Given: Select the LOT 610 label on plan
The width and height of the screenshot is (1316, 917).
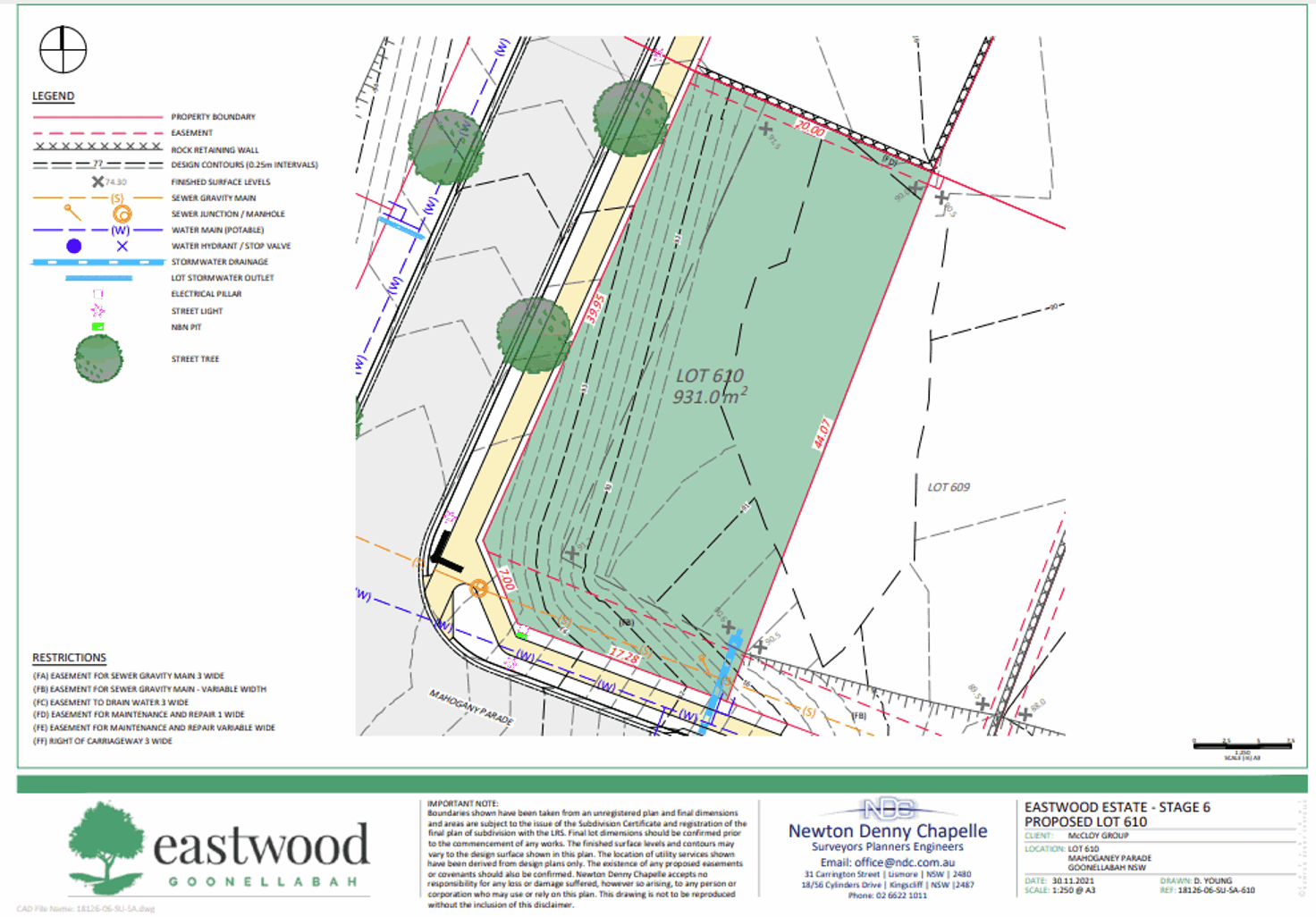Looking at the screenshot, I should (x=710, y=376).
